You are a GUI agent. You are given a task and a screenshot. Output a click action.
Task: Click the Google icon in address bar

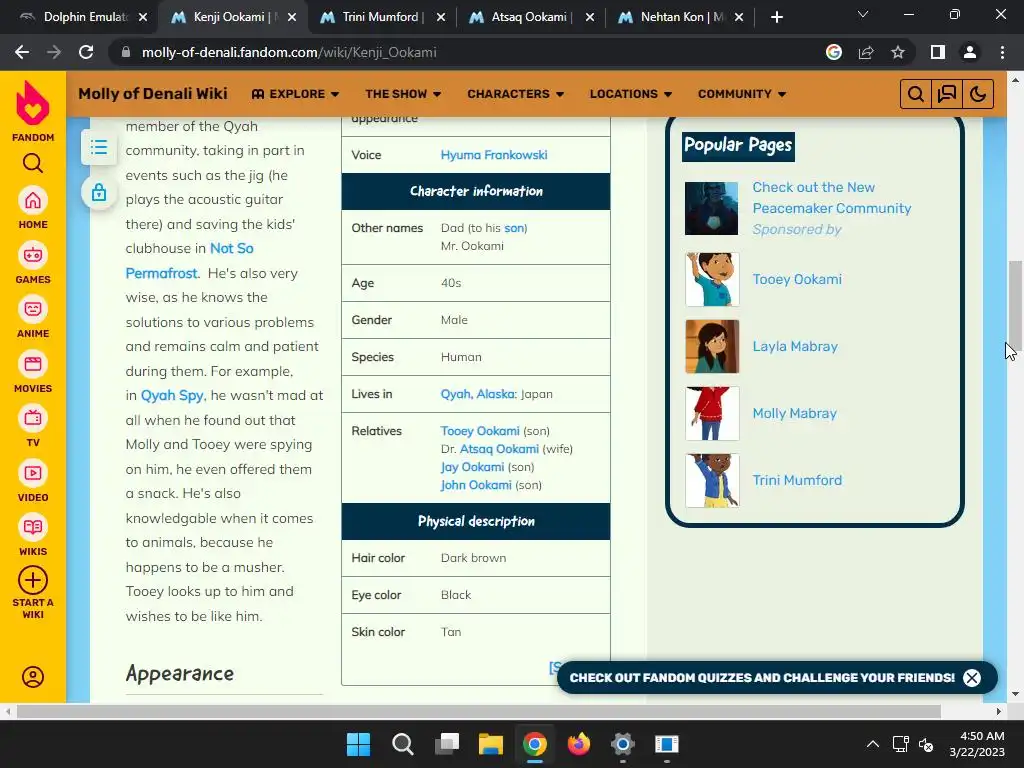pyautogui.click(x=834, y=52)
